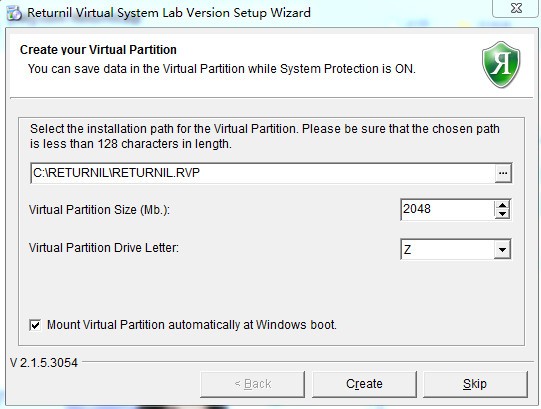Open the browse dialog with the ellipsis button
The width and height of the screenshot is (541, 409).
point(503,173)
